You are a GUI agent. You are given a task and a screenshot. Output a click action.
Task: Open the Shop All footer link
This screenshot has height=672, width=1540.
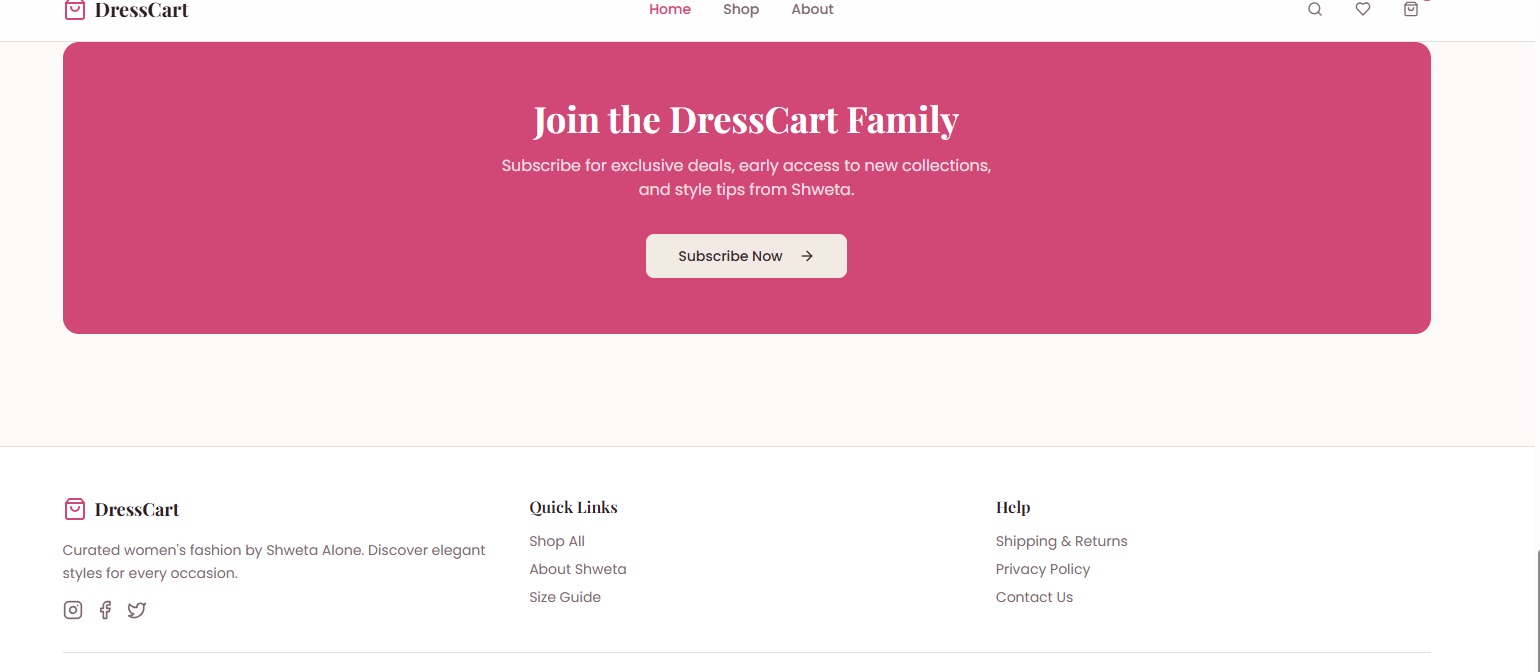click(x=557, y=541)
